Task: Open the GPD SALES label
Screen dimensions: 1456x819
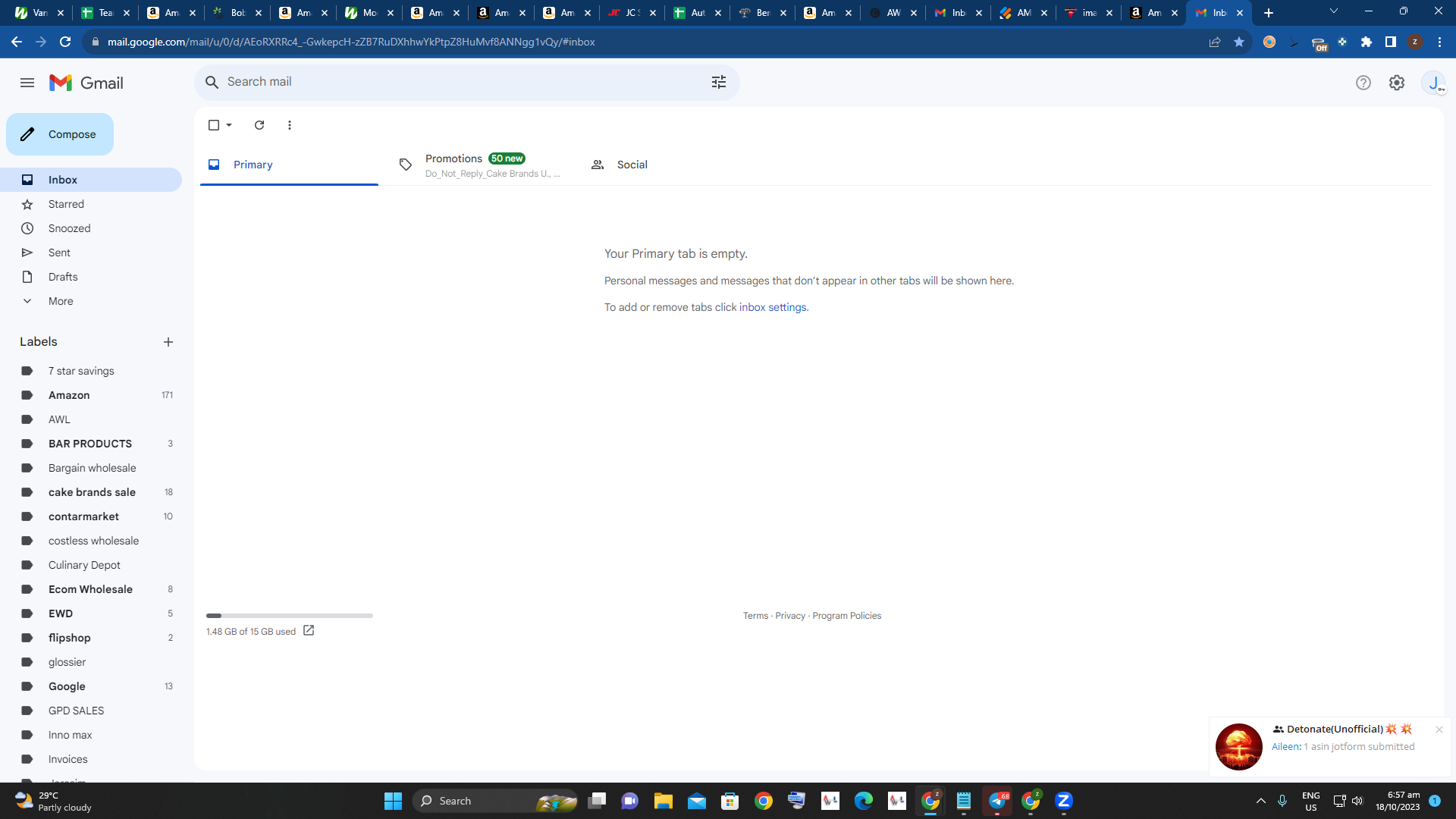Action: point(91,711)
